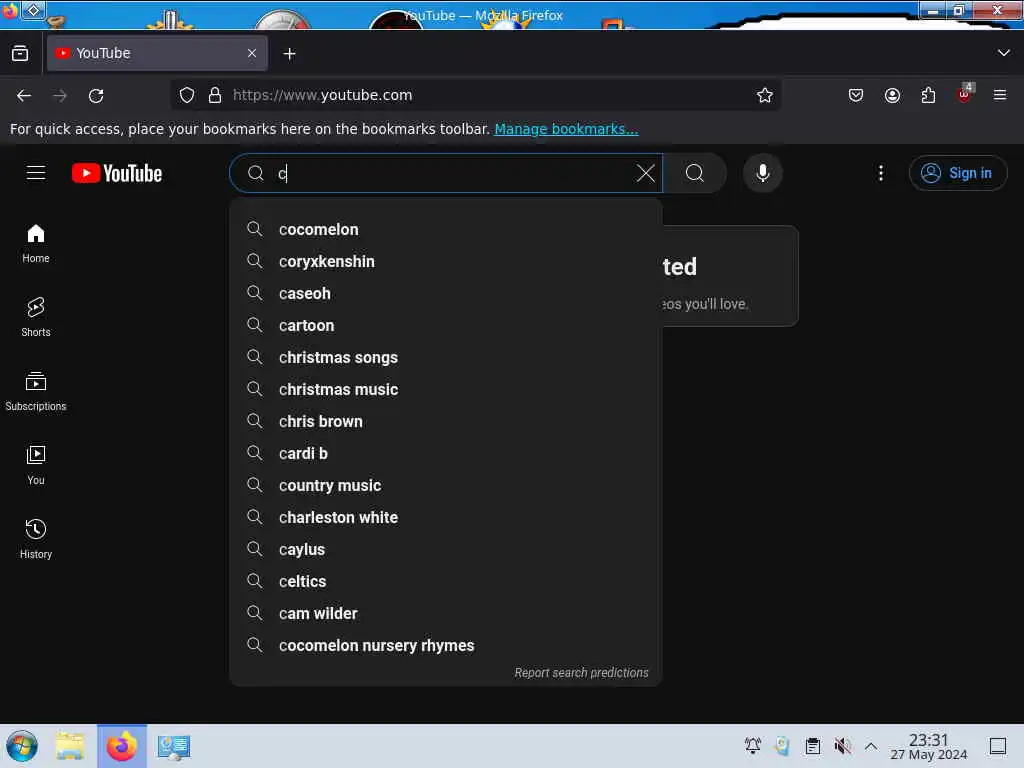Viewport: 1024px width, 768px height.
Task: Click the search magnifier button
Action: [x=695, y=173]
